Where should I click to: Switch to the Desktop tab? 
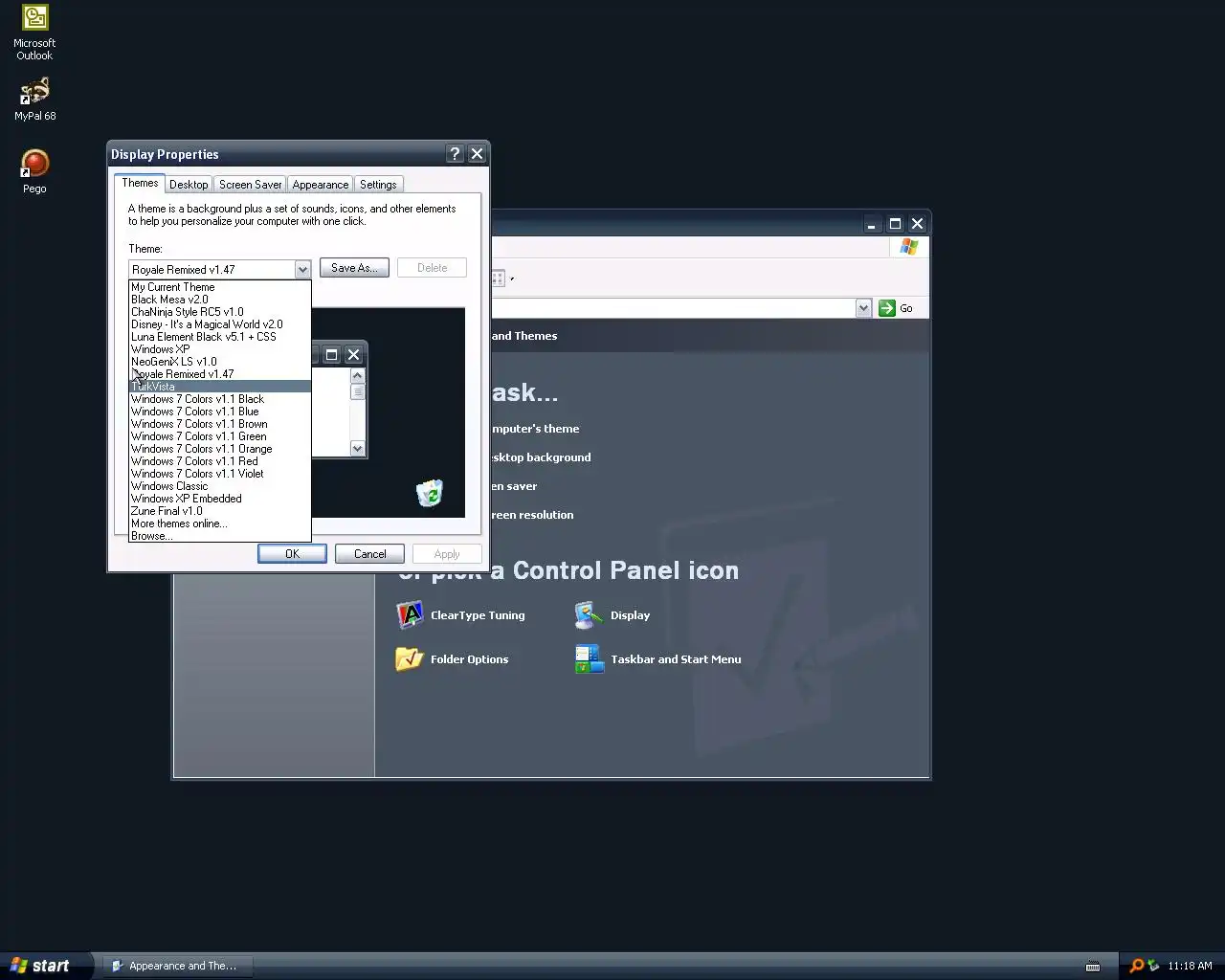click(189, 185)
